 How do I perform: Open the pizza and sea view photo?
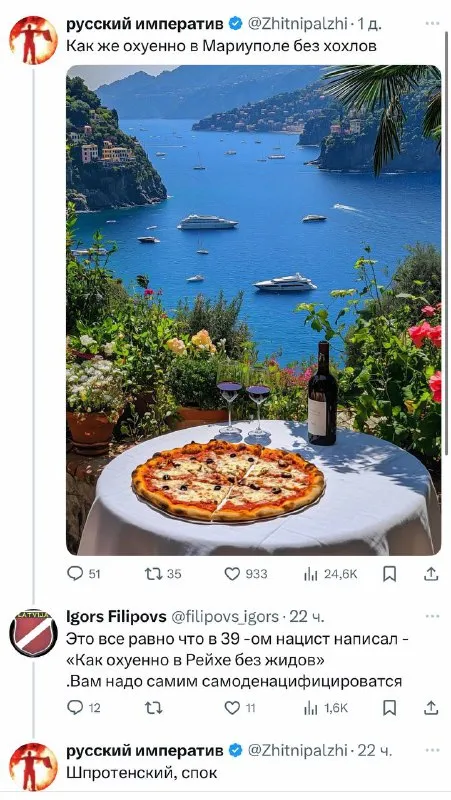(254, 310)
